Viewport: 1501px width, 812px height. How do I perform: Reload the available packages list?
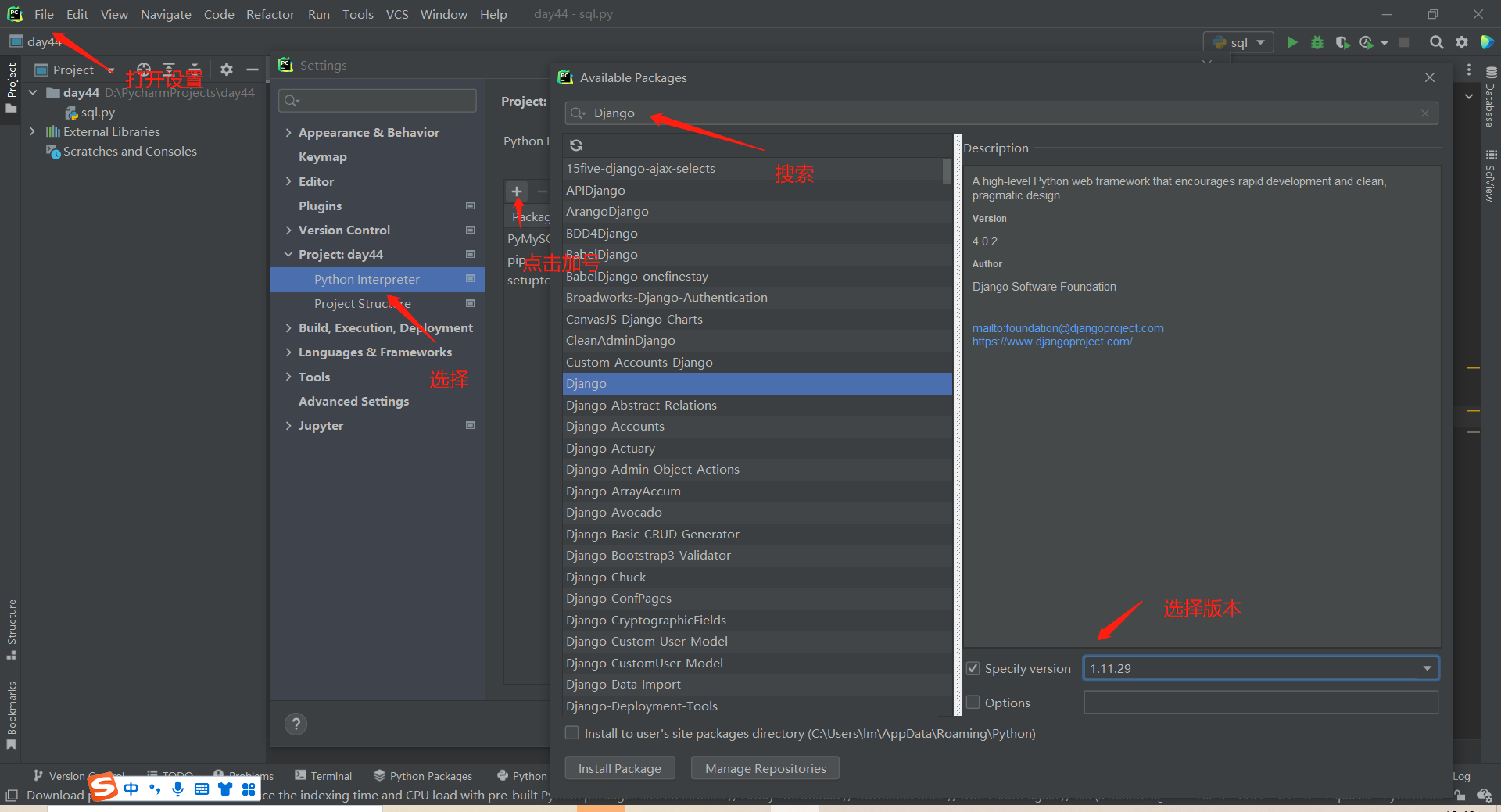coord(576,145)
